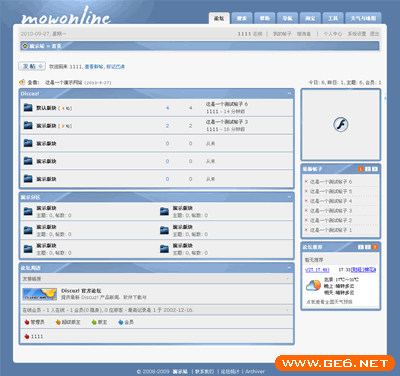Click the mowonline site logo

[x=66, y=17]
